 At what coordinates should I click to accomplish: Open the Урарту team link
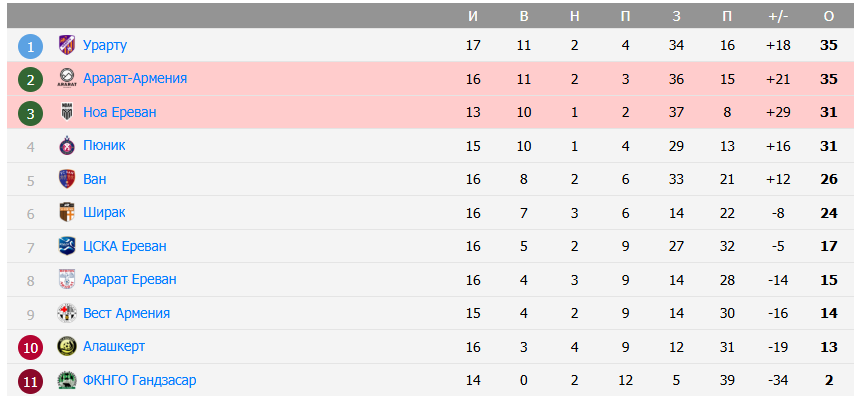click(x=105, y=45)
